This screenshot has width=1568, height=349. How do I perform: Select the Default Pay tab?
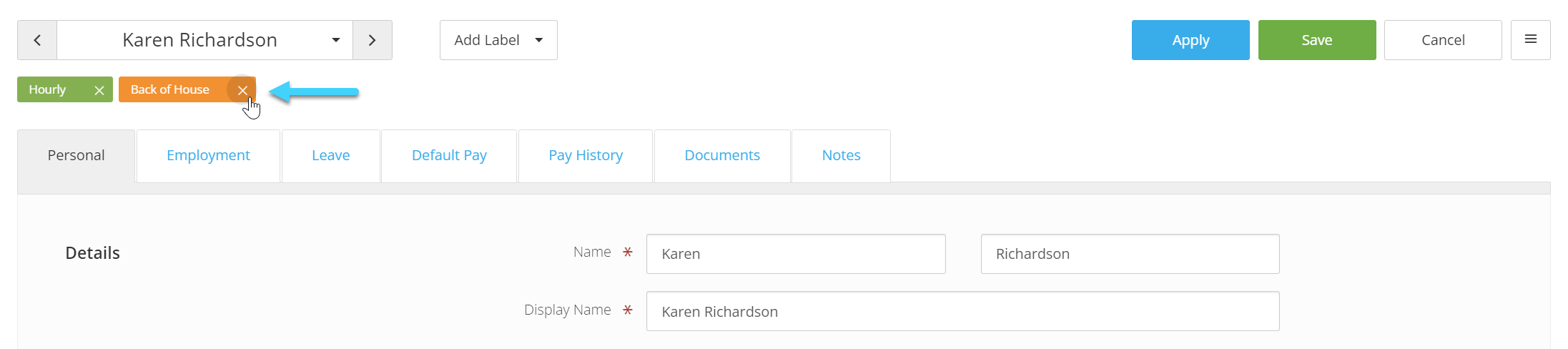coord(449,156)
